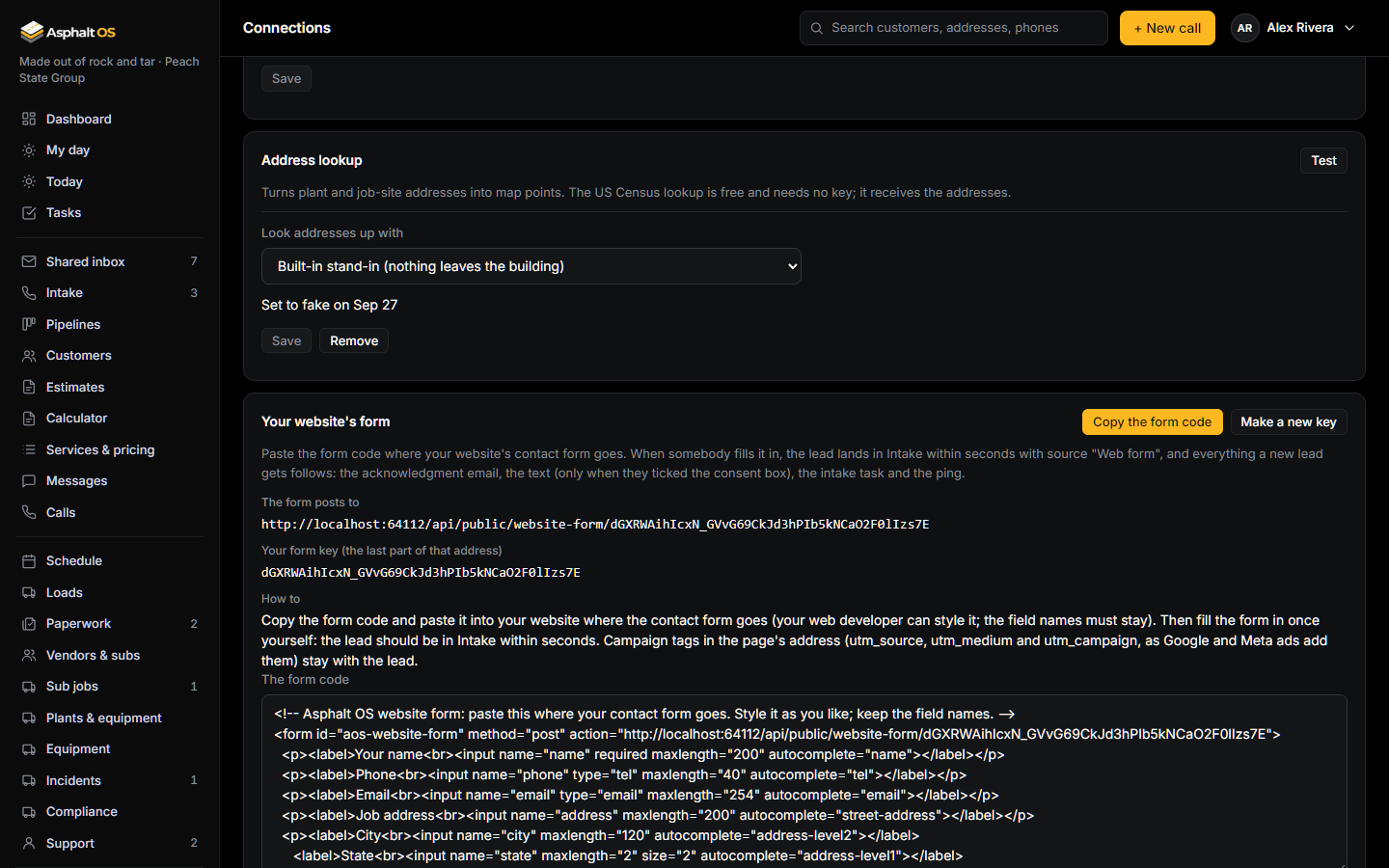Open Dashboard via its grid icon
Screen dimensions: 1389x868
29,119
